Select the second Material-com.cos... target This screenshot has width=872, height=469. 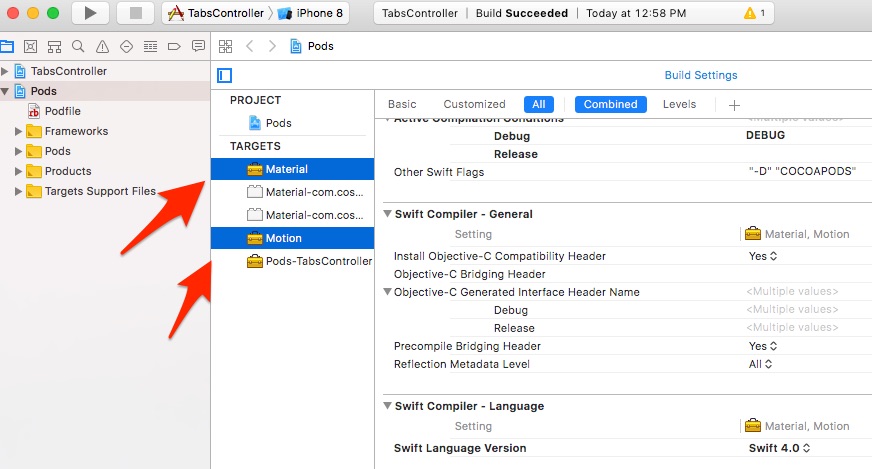[293, 215]
